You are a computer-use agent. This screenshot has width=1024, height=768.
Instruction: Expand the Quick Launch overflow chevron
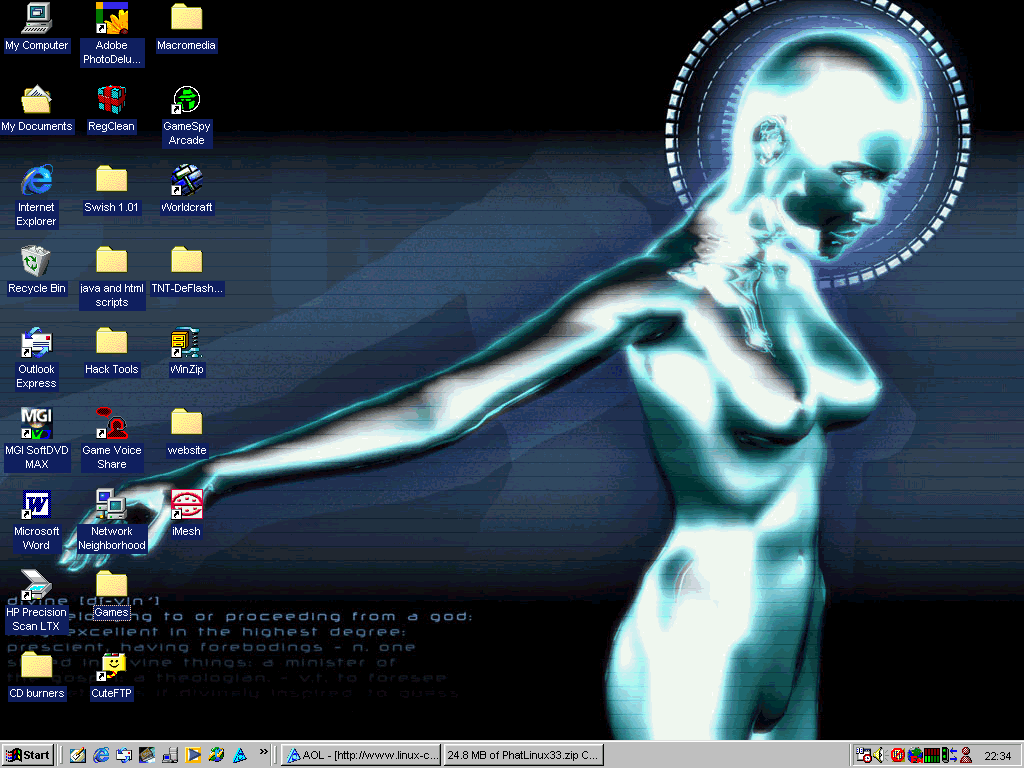click(x=264, y=752)
